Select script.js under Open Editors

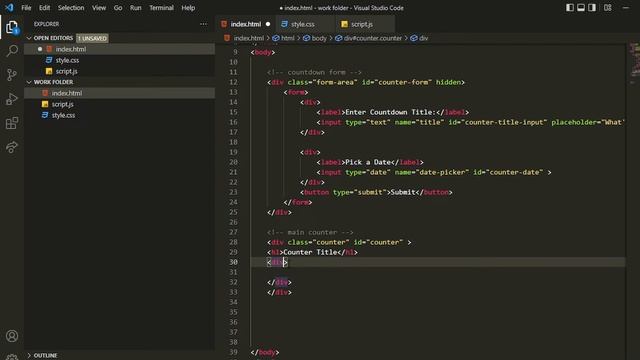pos(120,71)
